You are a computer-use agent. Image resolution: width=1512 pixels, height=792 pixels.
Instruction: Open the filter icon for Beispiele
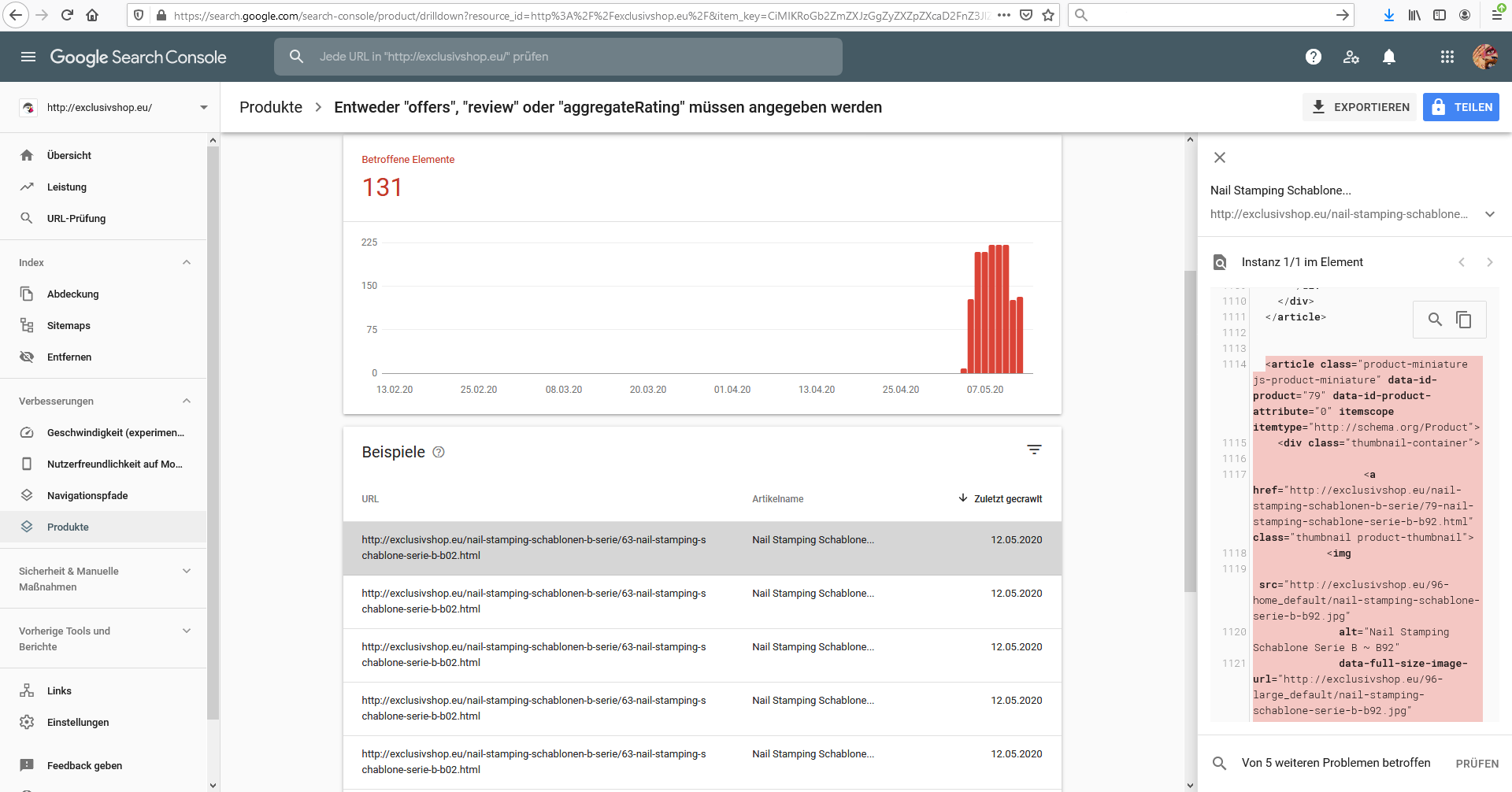point(1034,450)
